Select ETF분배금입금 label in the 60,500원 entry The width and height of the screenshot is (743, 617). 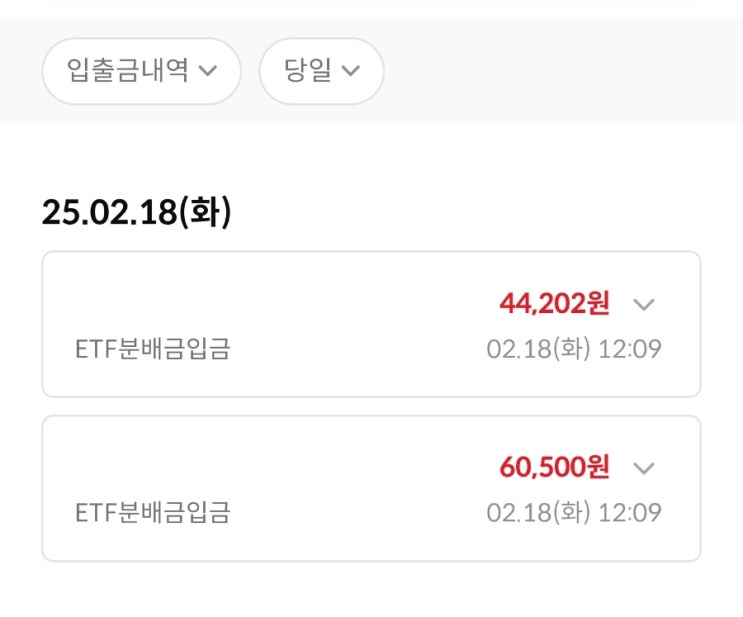pos(152,513)
